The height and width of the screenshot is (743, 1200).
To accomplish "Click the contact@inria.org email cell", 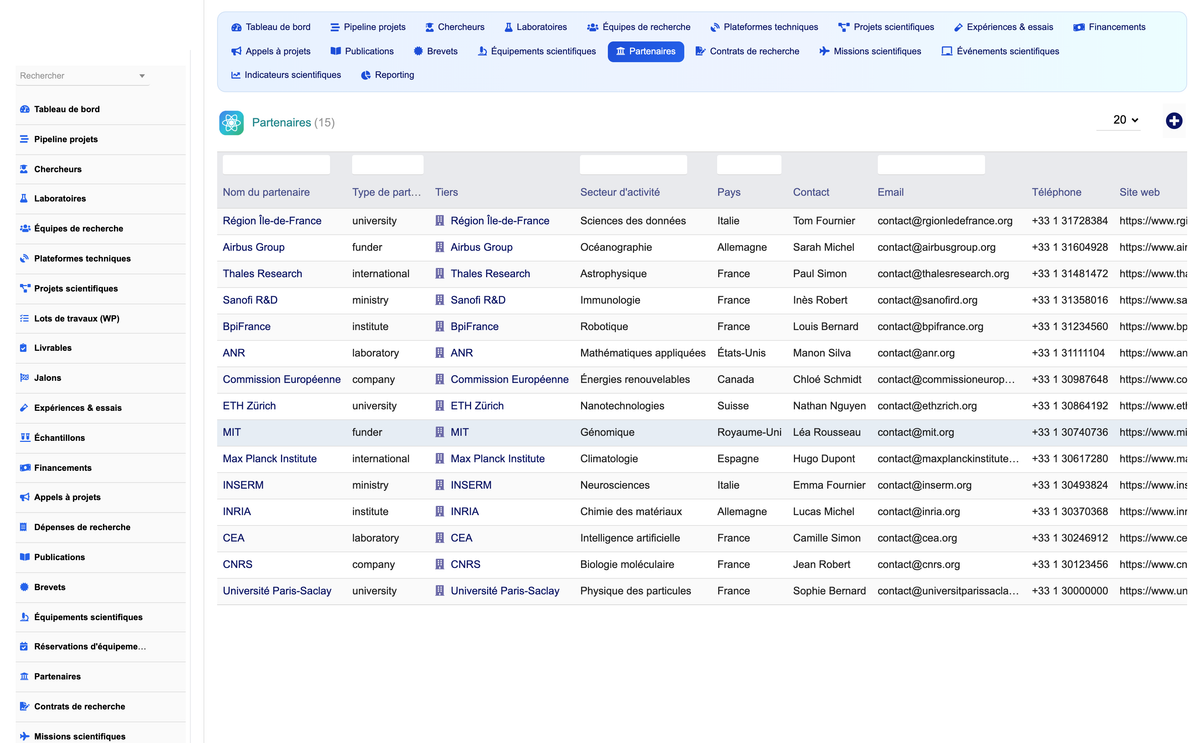I will click(x=919, y=512).
